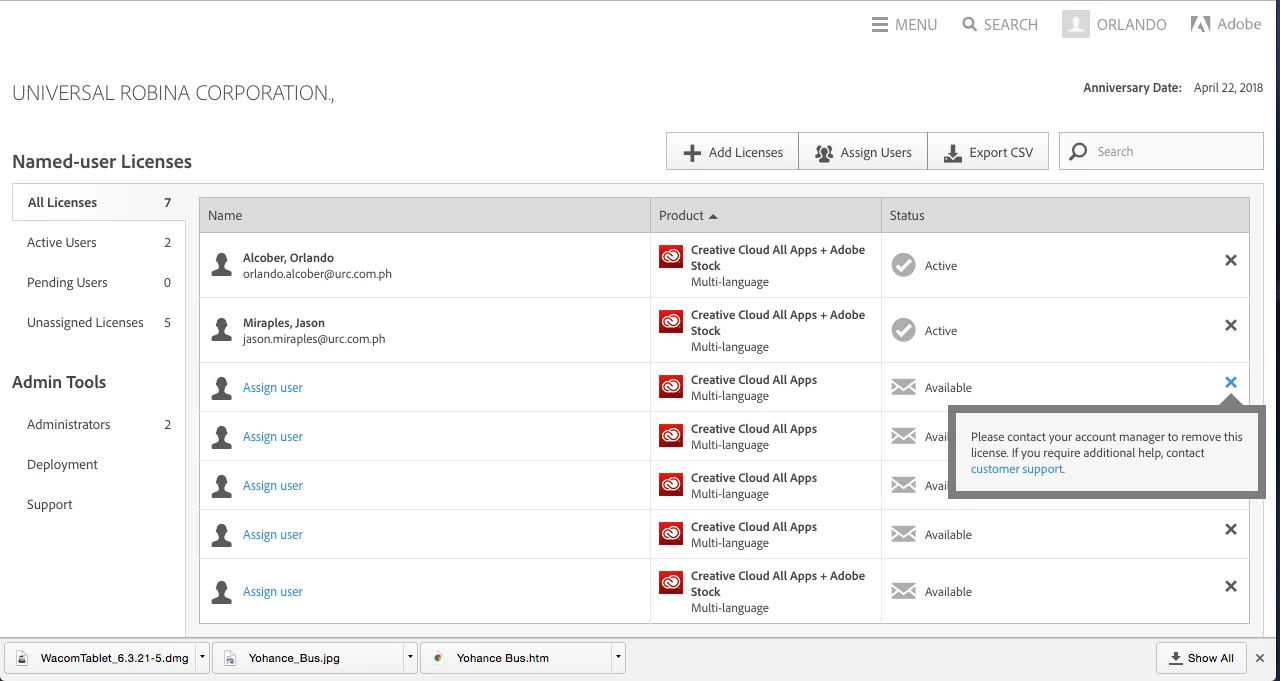Image resolution: width=1280 pixels, height=681 pixels.
Task: Click Active checkmark icon for Jason
Action: [903, 330]
